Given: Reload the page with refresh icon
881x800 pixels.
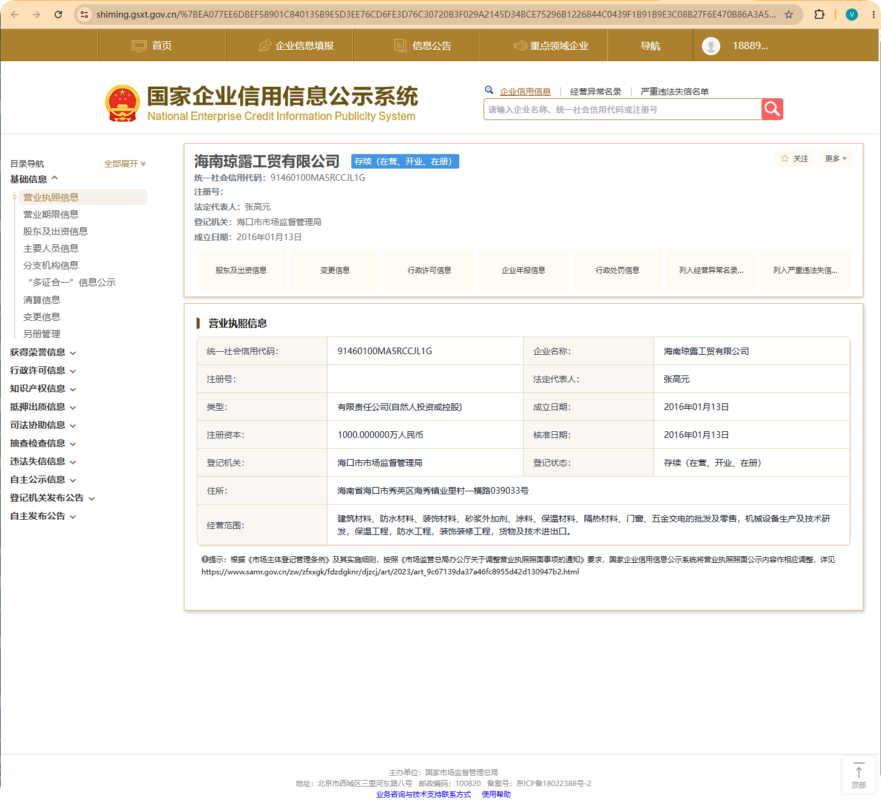Looking at the screenshot, I should click(58, 15).
